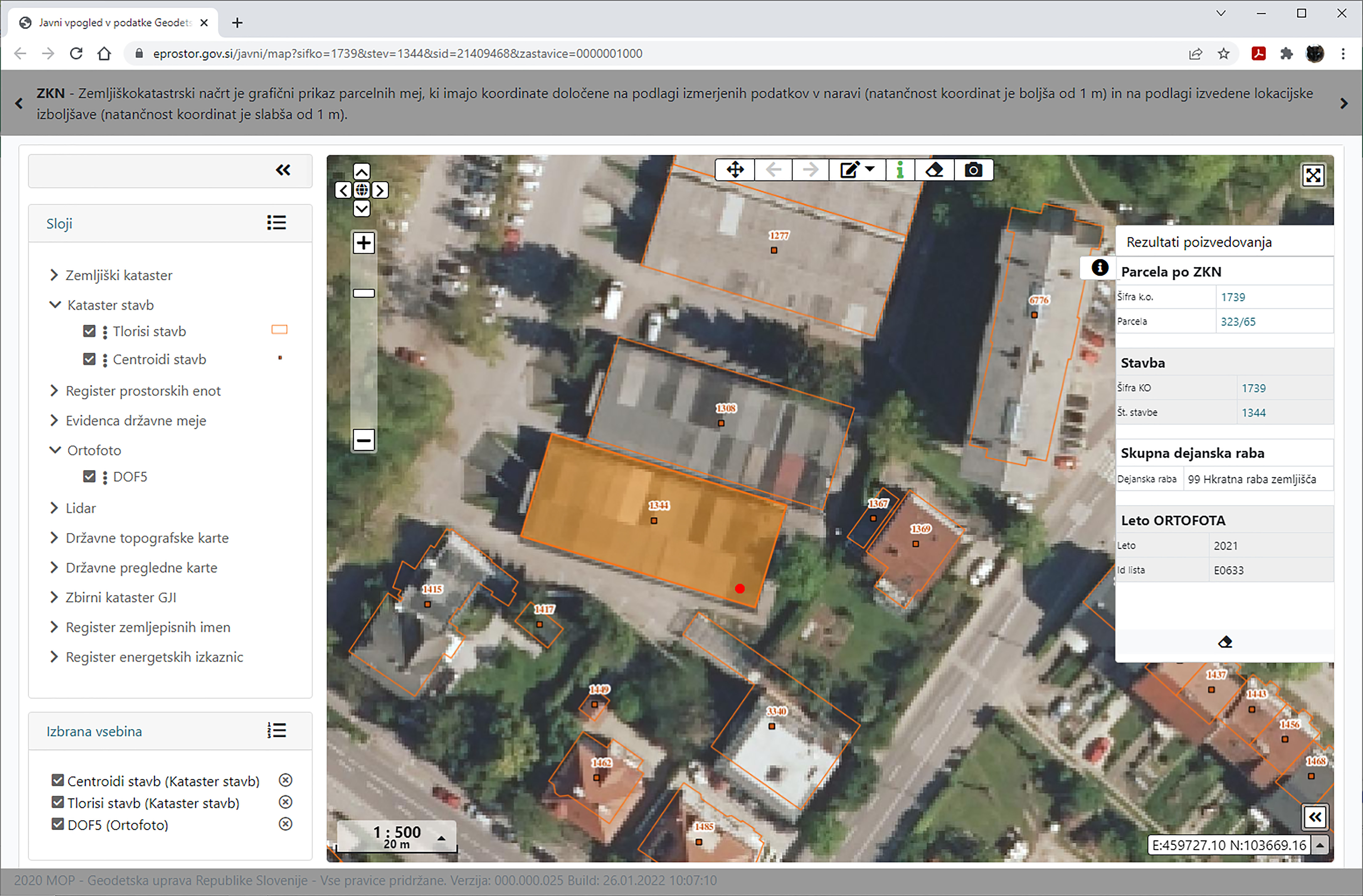Open the Izbrana vsebina list menu
The image size is (1363, 896).
pyautogui.click(x=277, y=731)
